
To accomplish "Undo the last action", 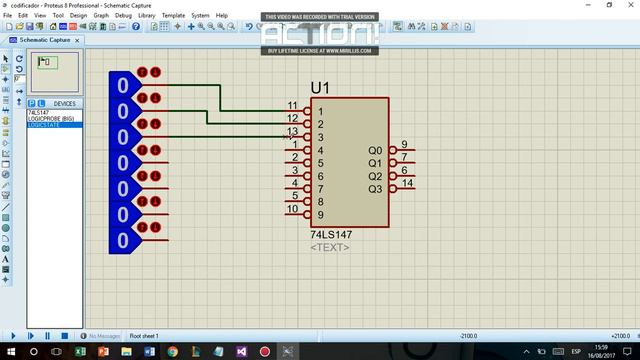I will coord(249,27).
